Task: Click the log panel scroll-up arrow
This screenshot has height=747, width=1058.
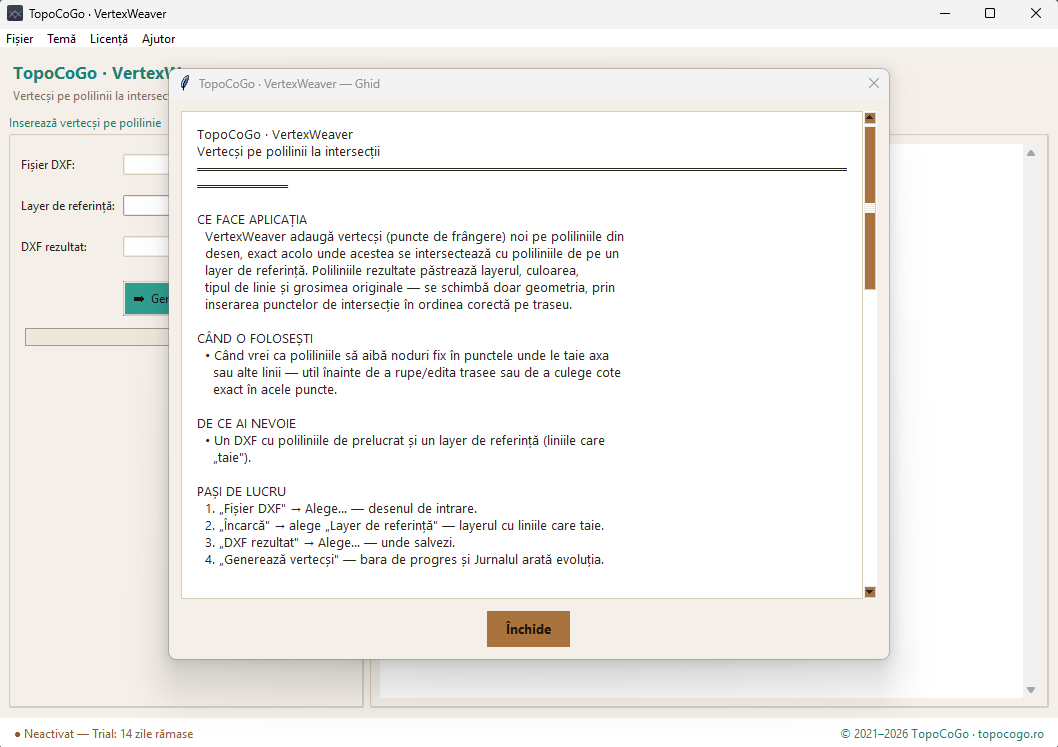Action: tap(1031, 153)
